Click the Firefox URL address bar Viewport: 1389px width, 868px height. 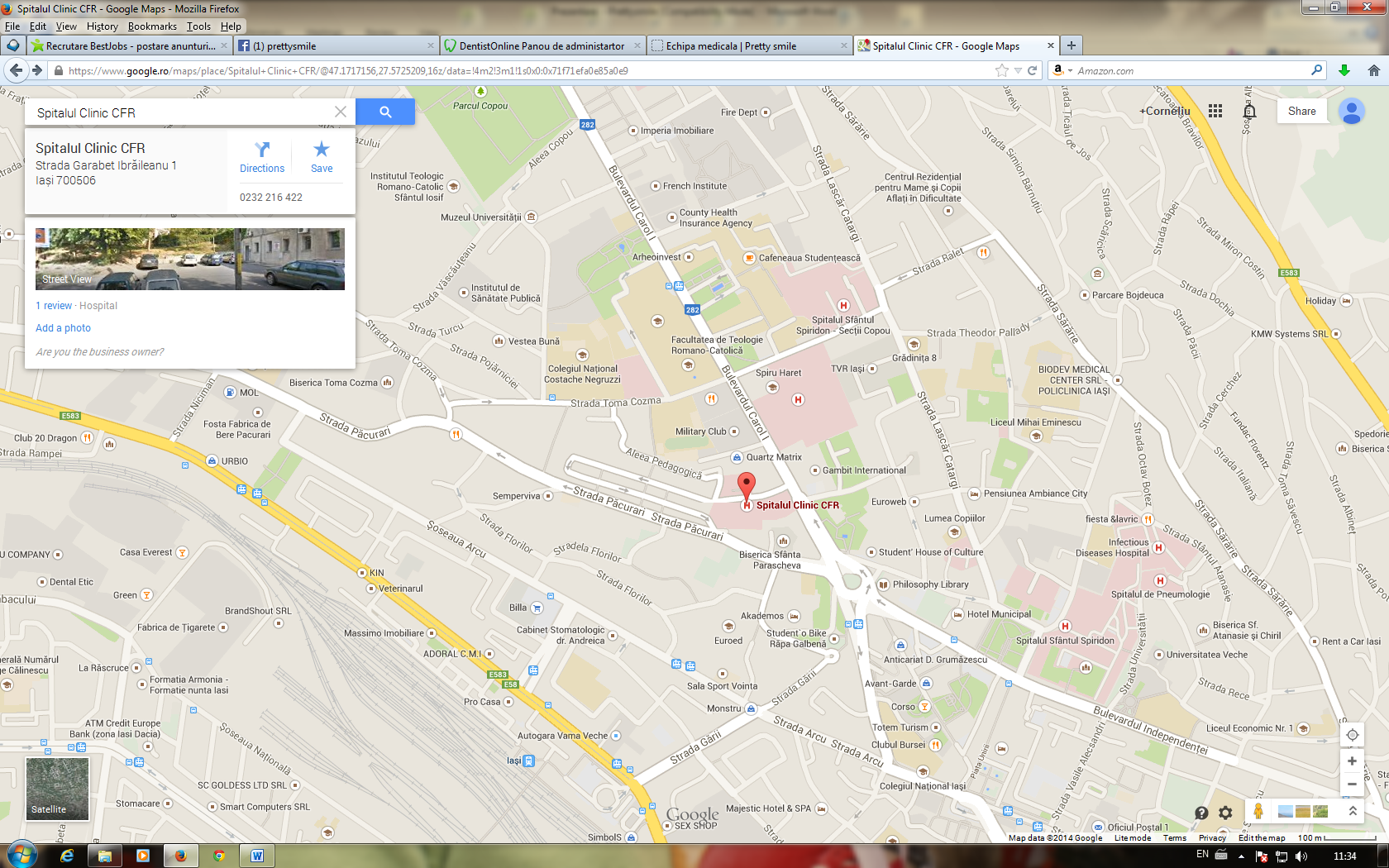[529, 71]
